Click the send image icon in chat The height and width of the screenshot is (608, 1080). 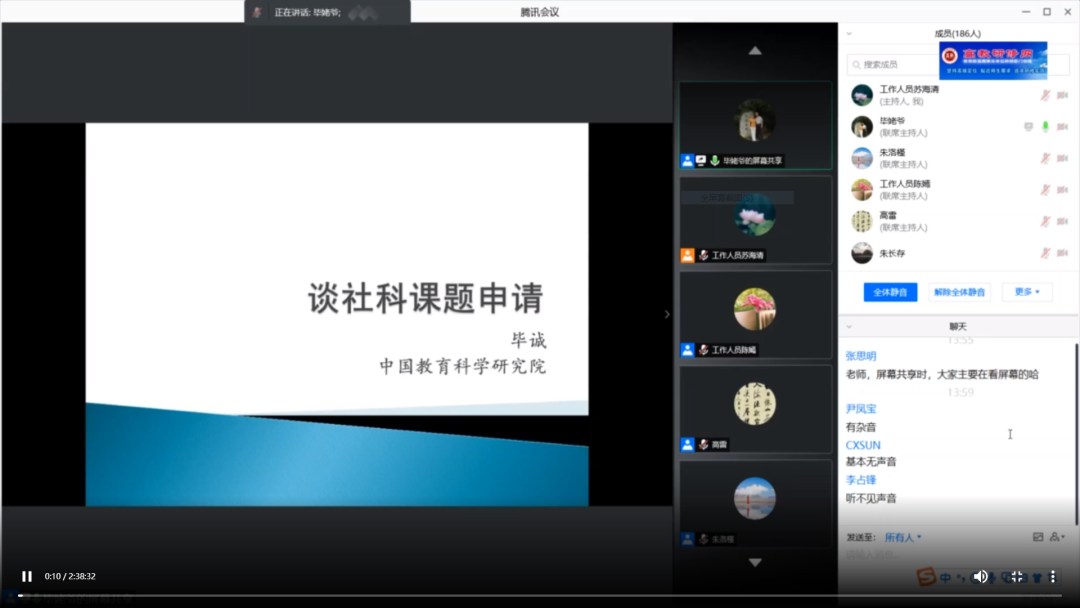[x=1038, y=536]
